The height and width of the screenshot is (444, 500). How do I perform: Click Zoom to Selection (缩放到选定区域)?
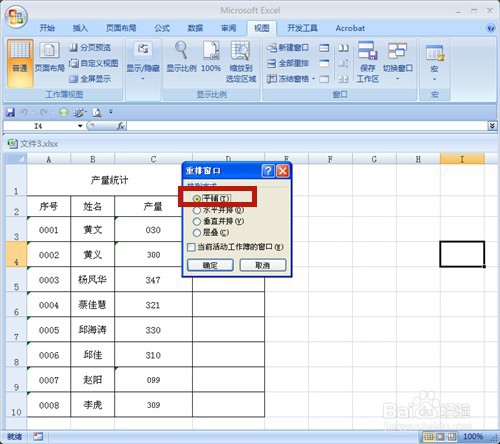pyautogui.click(x=241, y=62)
